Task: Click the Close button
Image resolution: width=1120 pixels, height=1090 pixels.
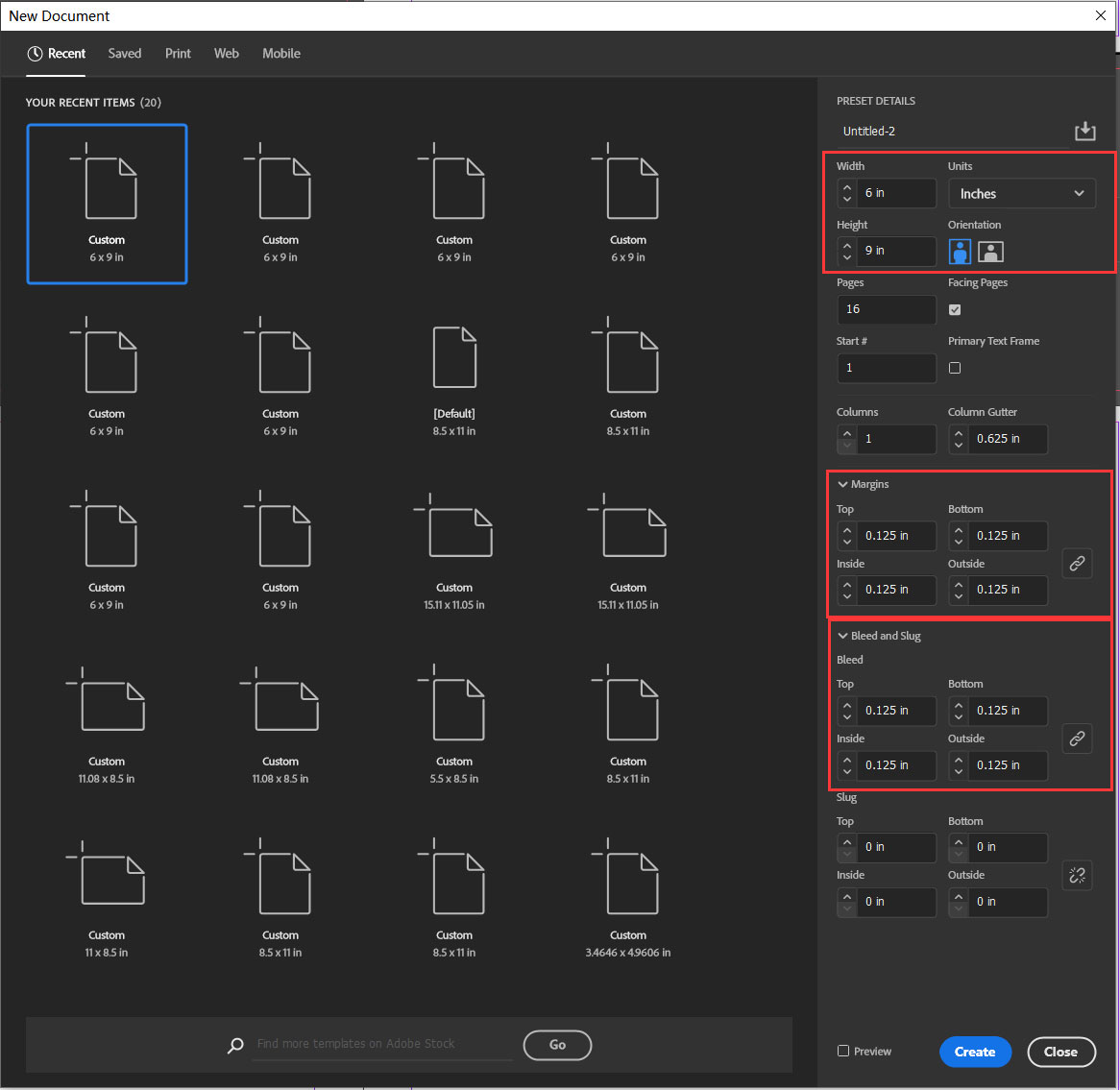Action: pos(1060,1052)
